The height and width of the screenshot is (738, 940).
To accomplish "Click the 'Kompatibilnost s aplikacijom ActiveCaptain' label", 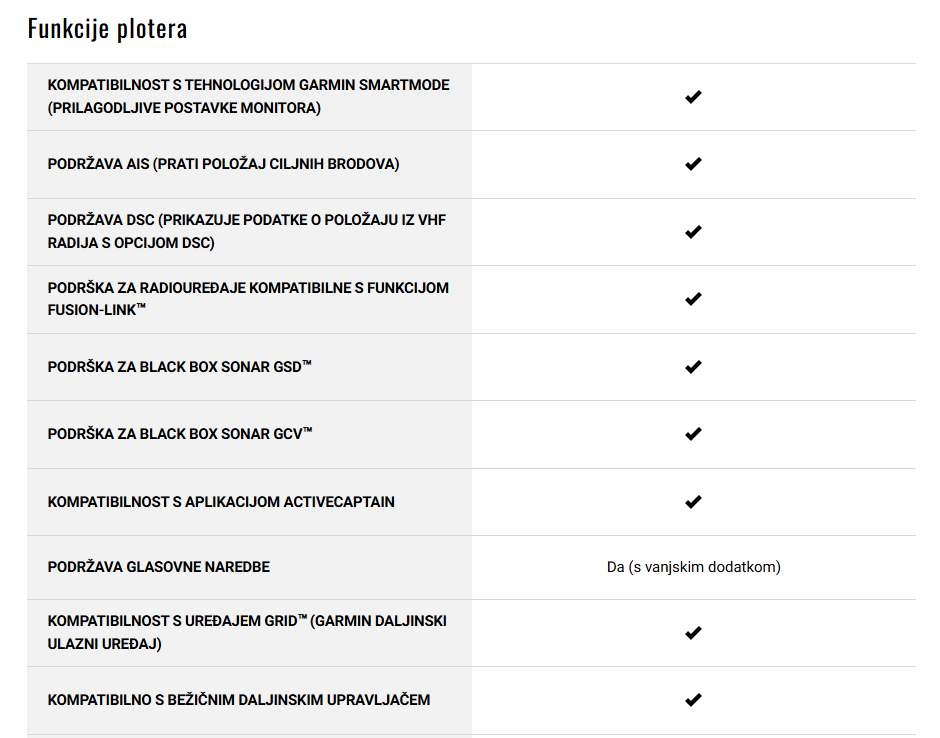I will coord(221,502).
